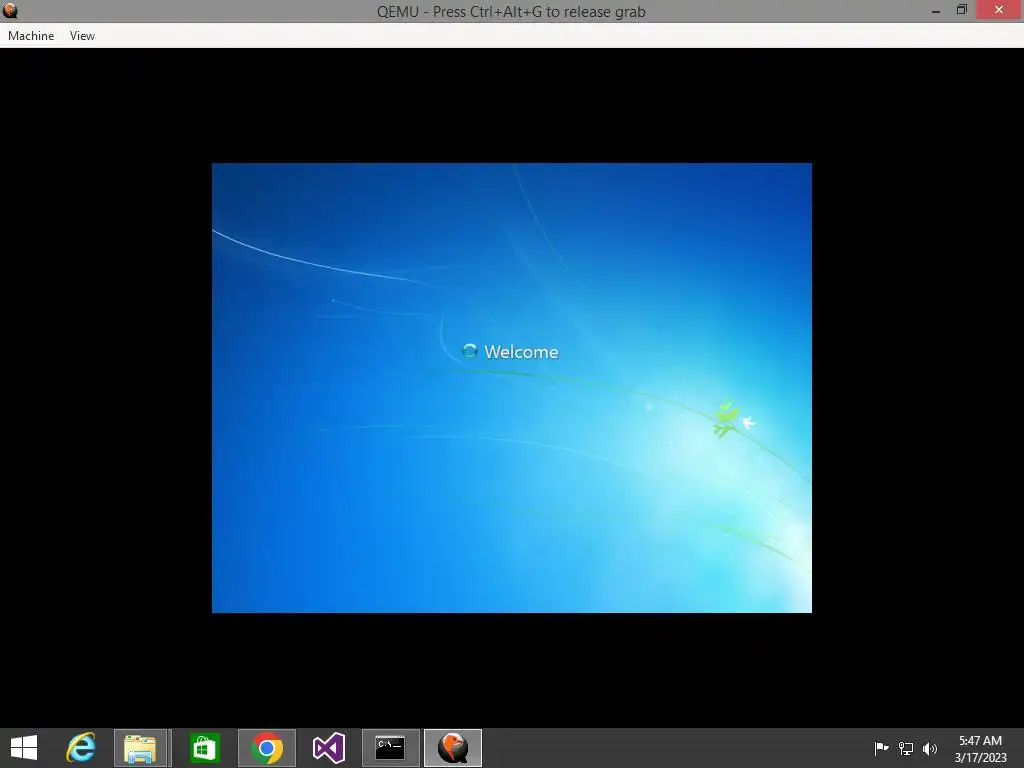Open the Machine menu
Viewport: 1024px width, 768px height.
pos(31,36)
